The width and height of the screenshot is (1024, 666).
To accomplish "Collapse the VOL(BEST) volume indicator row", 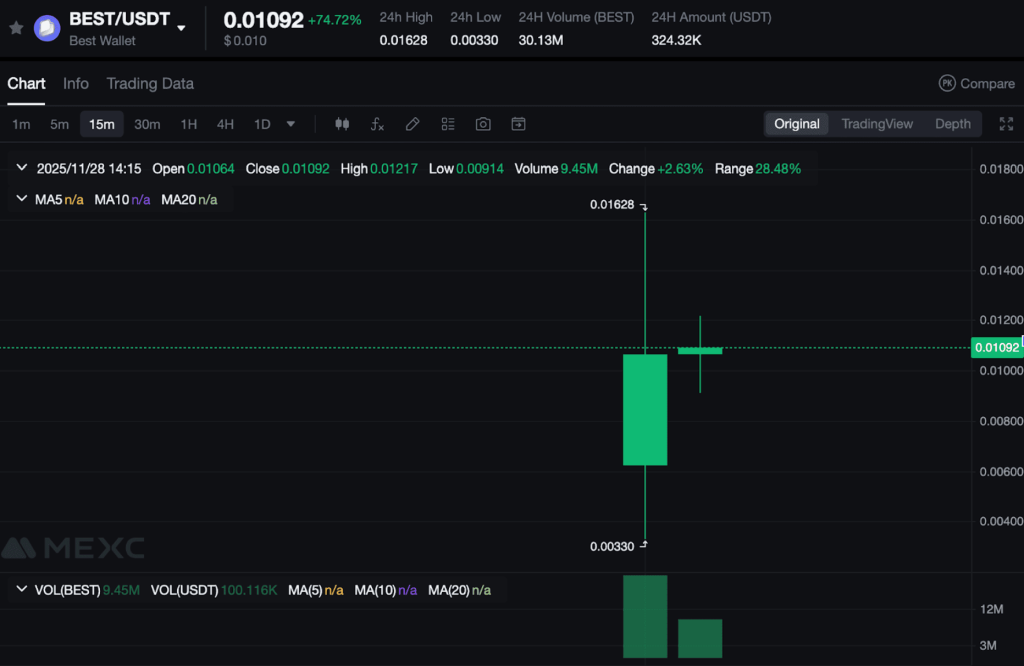I will click(x=22, y=590).
